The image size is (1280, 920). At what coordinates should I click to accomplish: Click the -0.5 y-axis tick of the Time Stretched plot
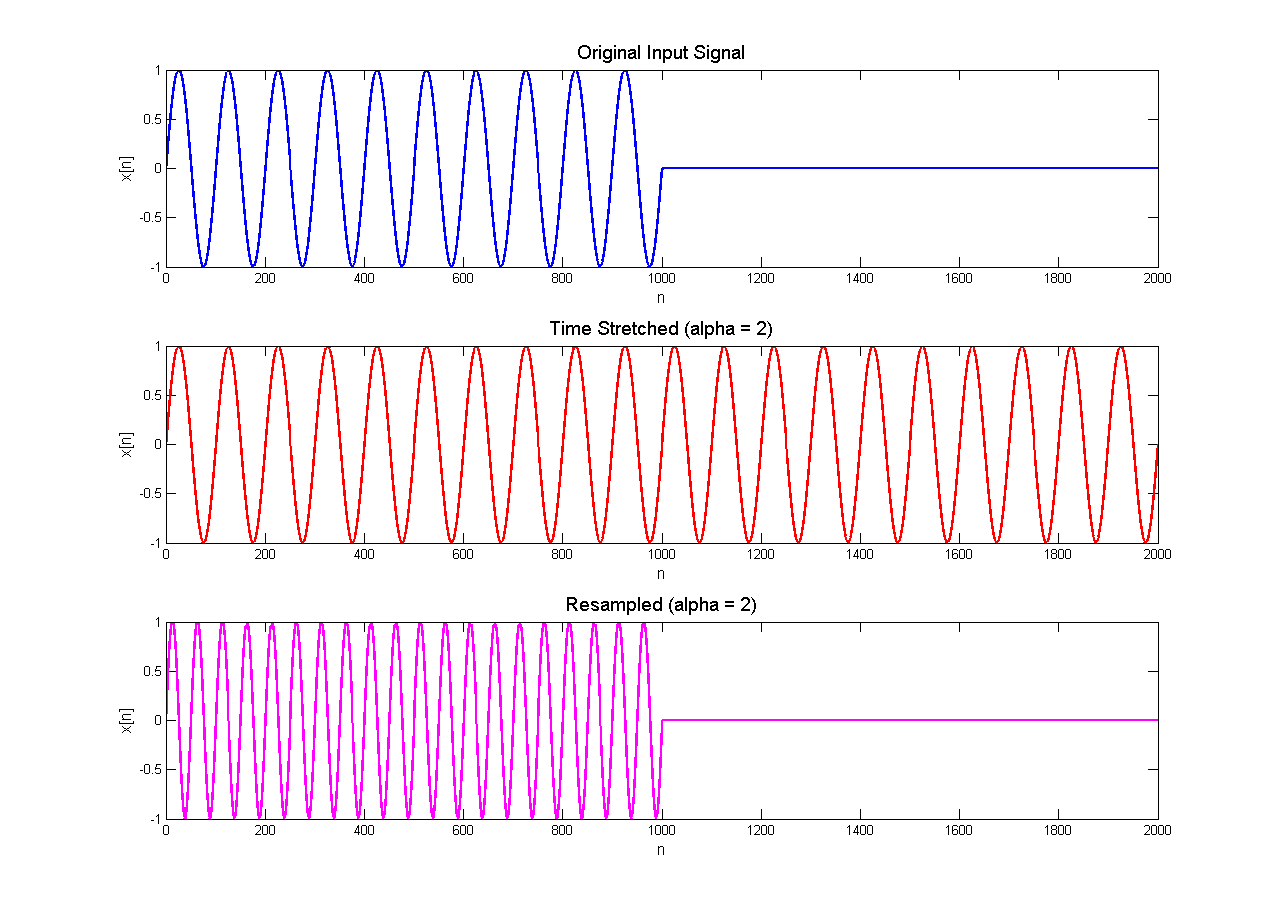(x=150, y=493)
